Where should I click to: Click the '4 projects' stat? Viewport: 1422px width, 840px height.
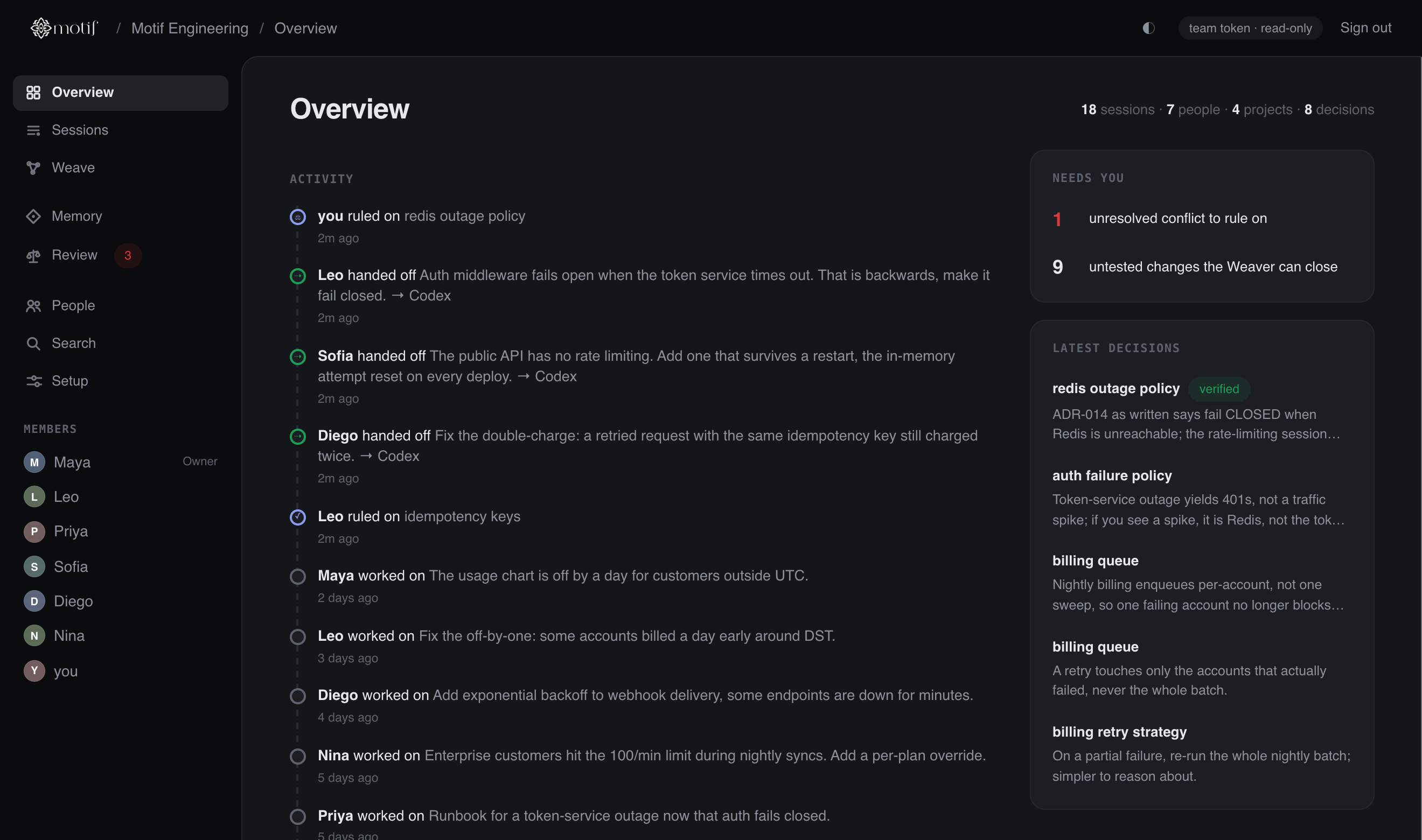[1262, 110]
